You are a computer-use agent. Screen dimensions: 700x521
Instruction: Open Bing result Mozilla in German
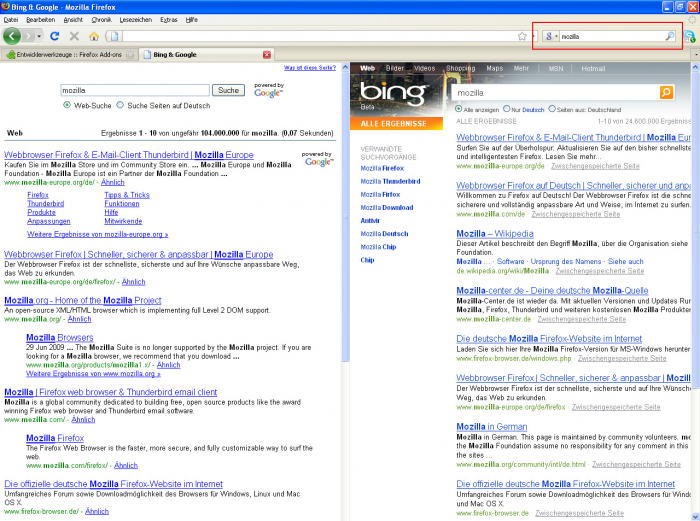(x=492, y=426)
